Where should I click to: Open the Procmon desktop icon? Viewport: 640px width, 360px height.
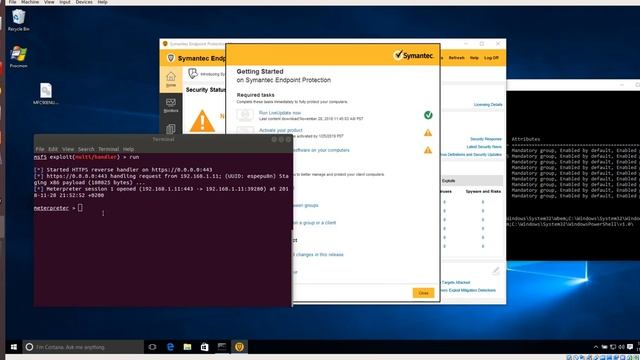tap(18, 57)
